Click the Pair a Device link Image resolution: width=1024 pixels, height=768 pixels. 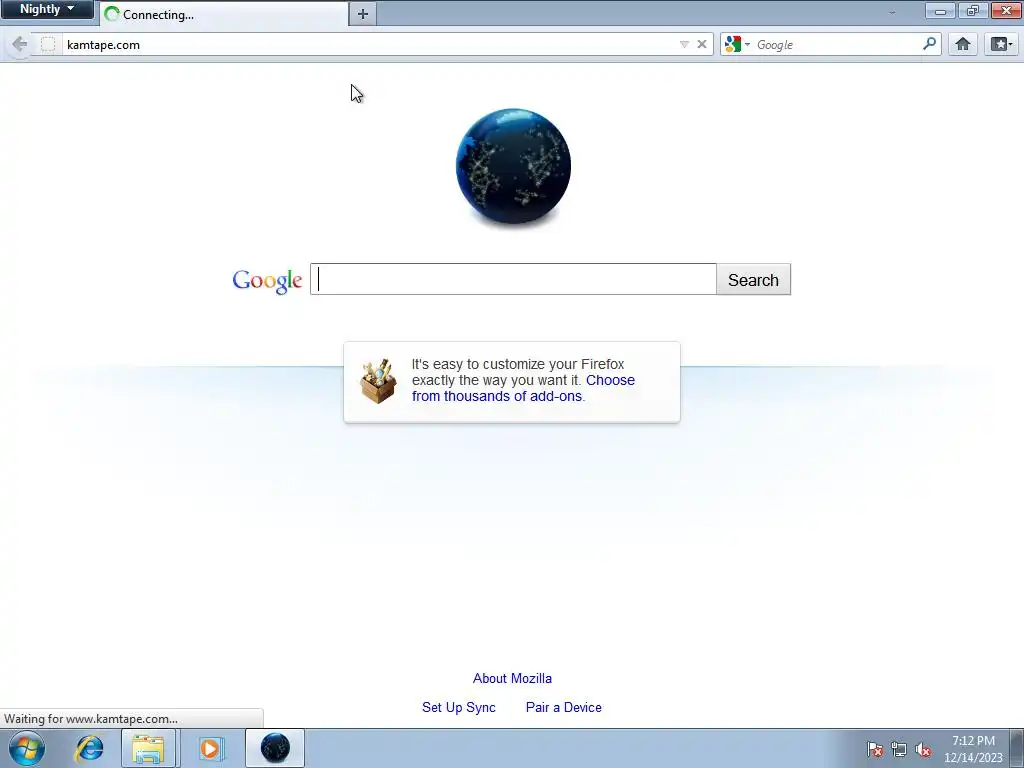(x=564, y=707)
